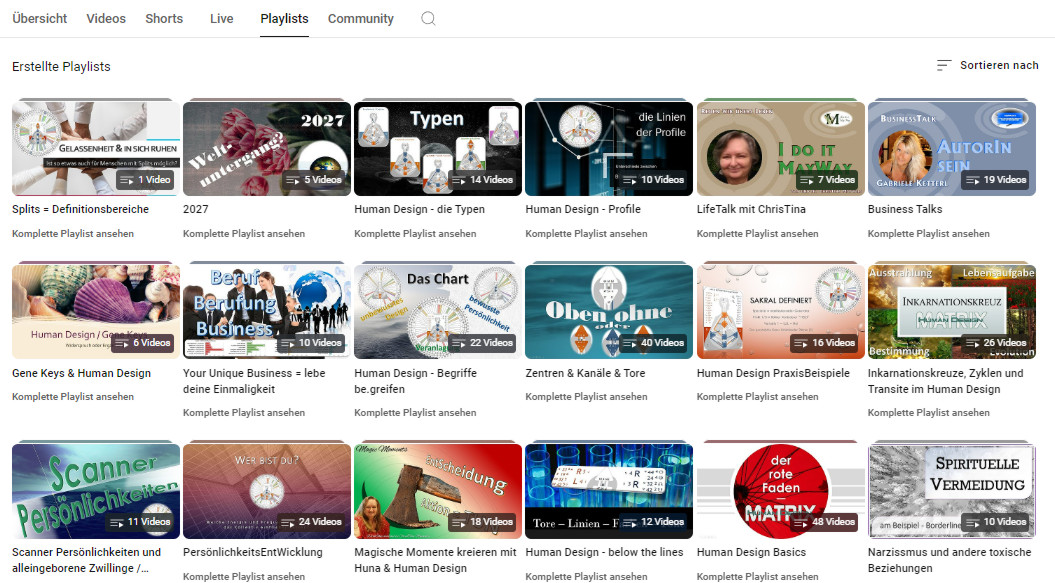Viewport: 1055px width, 583px height.
Task: Click the 1 Video badge on Splits playlist
Action: [146, 180]
